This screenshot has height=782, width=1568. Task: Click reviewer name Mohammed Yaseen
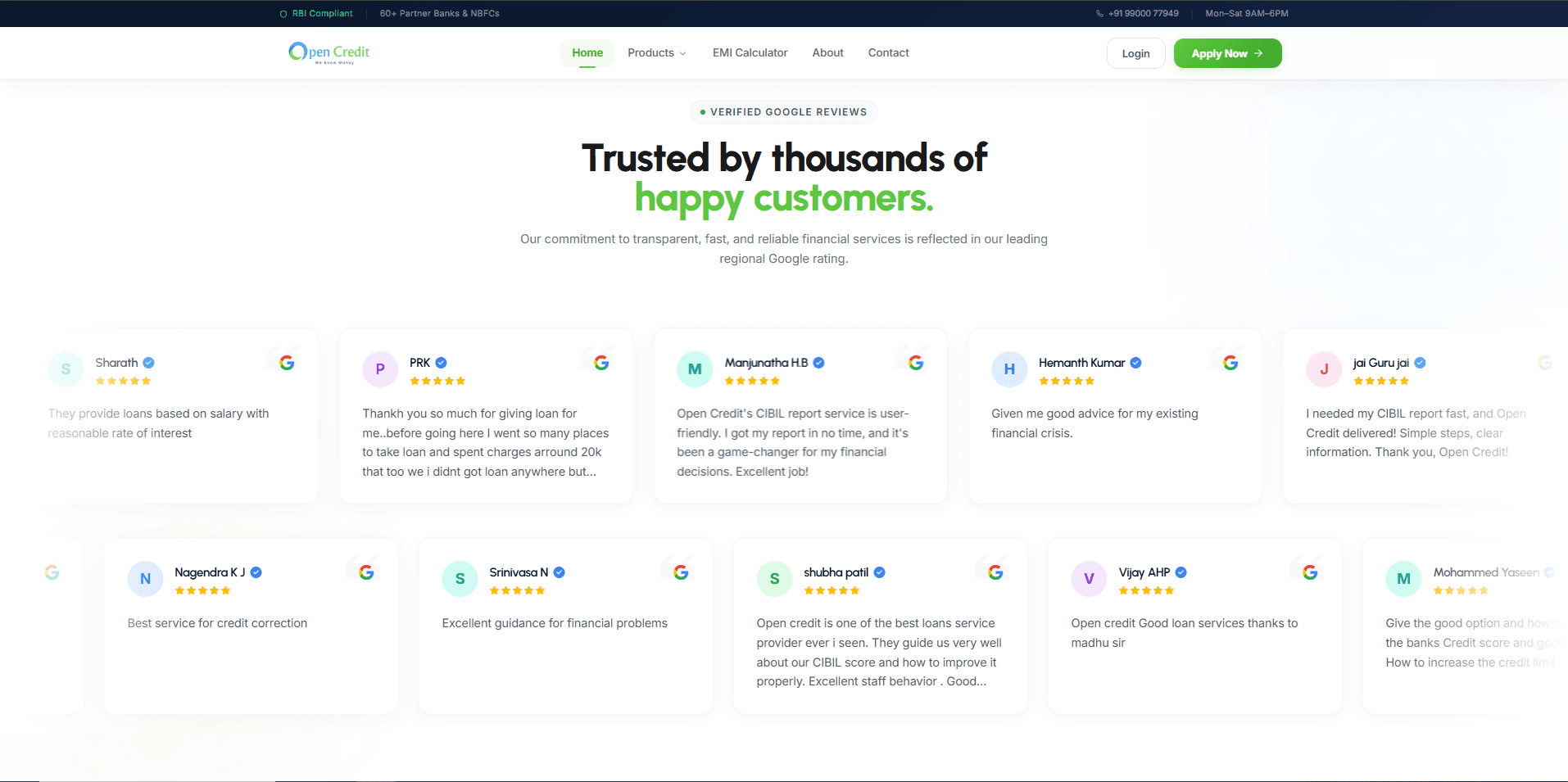[x=1486, y=572]
